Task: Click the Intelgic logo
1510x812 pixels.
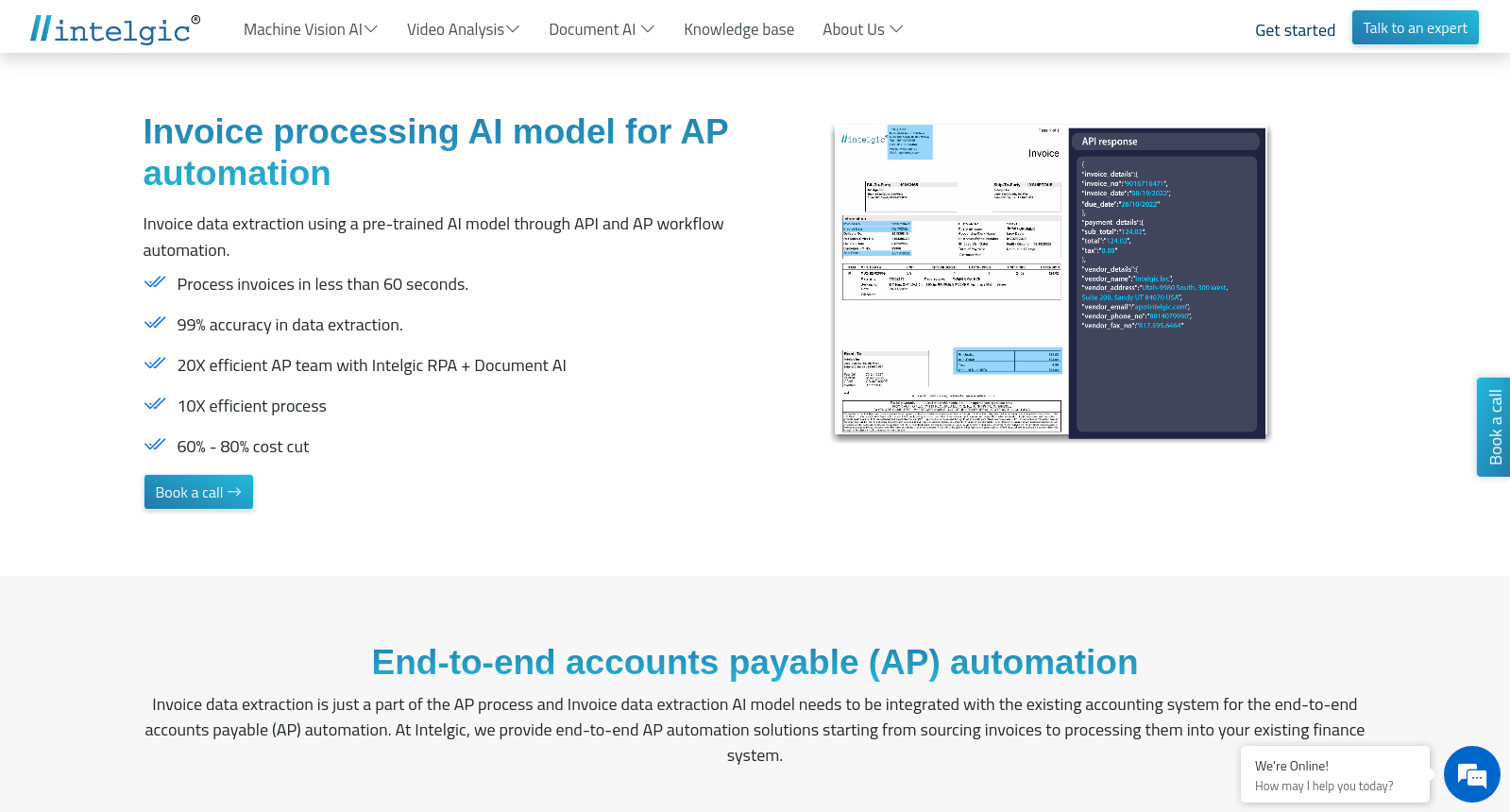Action: 115,29
